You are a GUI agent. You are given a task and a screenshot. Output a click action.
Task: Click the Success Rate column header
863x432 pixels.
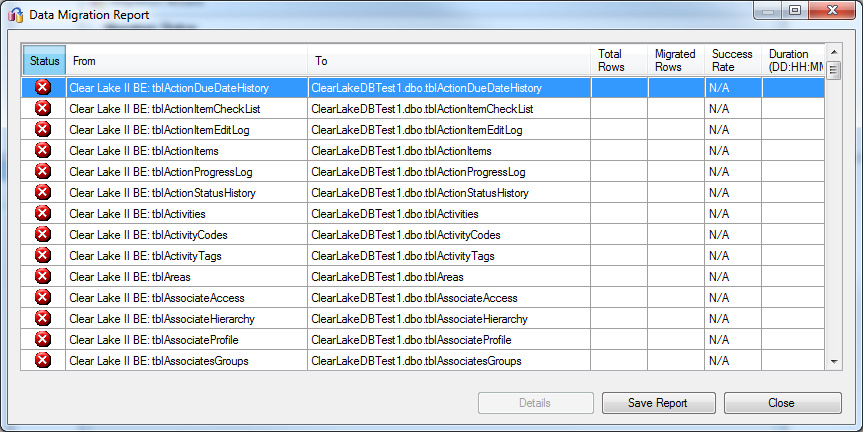(733, 61)
